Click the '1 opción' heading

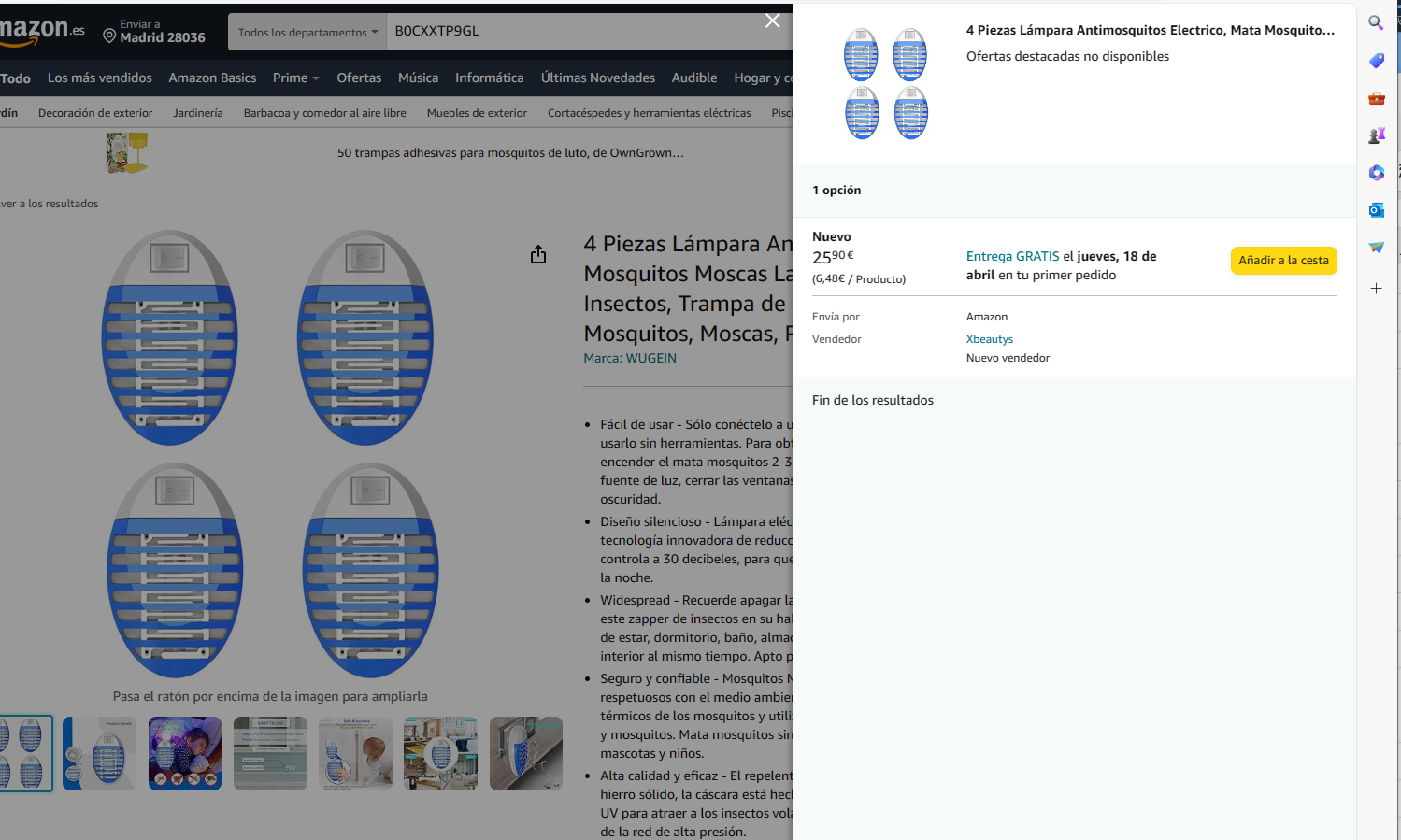click(836, 190)
